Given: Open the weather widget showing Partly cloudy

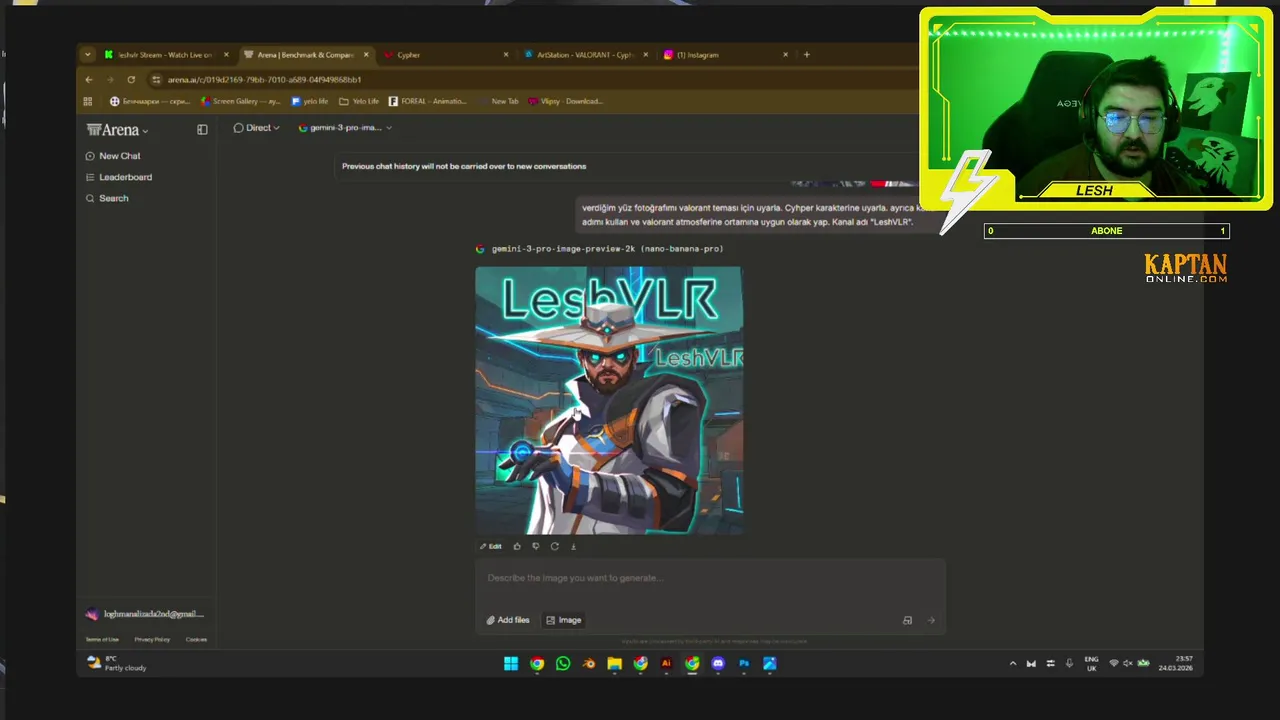Looking at the screenshot, I should click(x=117, y=663).
